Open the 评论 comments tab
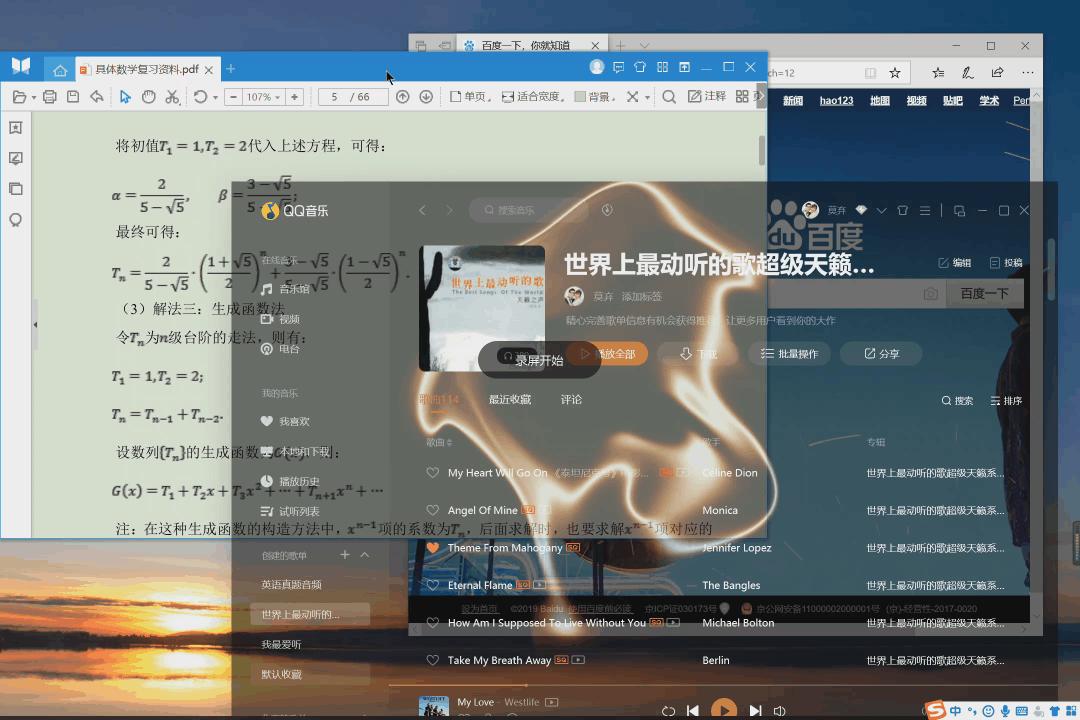The width and height of the screenshot is (1080, 720). point(571,398)
